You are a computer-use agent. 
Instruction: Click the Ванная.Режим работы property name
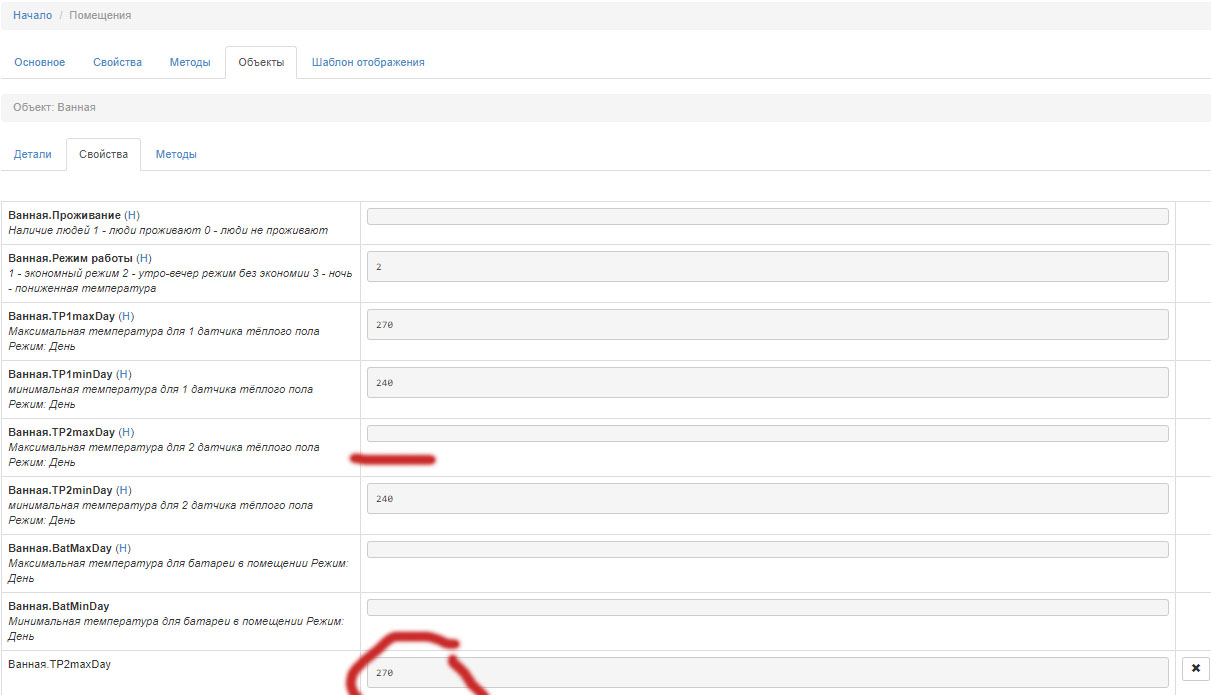pyautogui.click(x=70, y=258)
